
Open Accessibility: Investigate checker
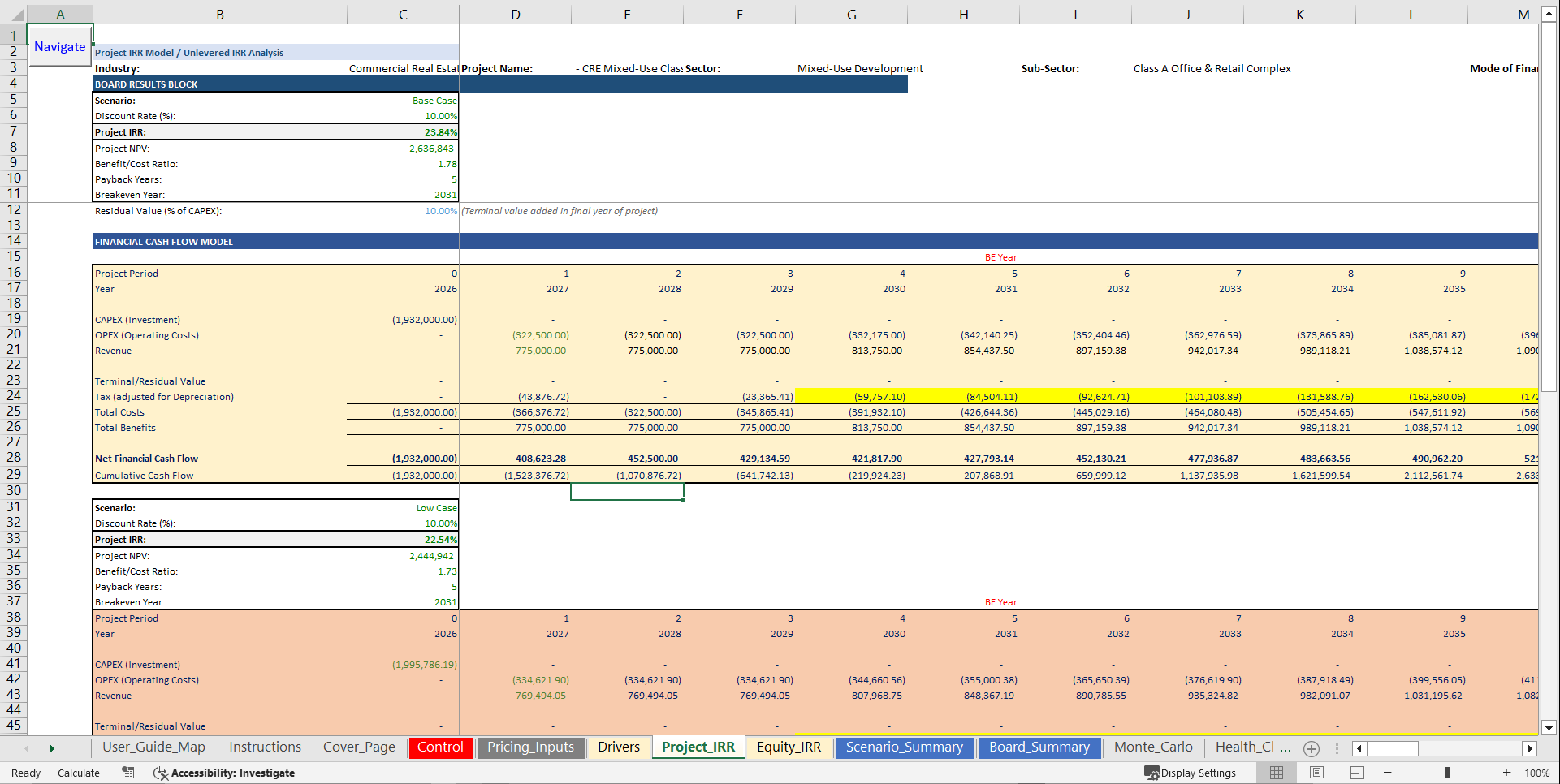click(224, 773)
